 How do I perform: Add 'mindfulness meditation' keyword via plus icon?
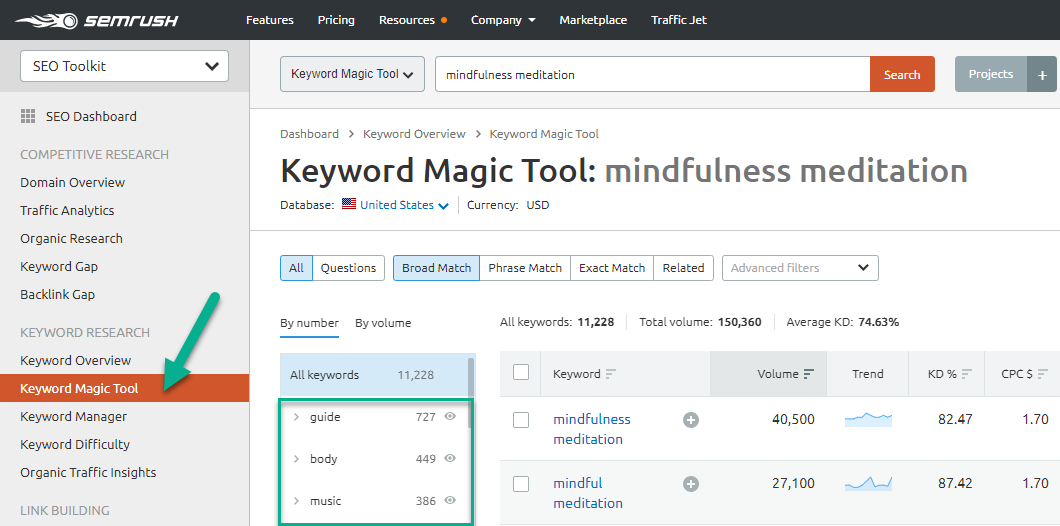coord(690,420)
